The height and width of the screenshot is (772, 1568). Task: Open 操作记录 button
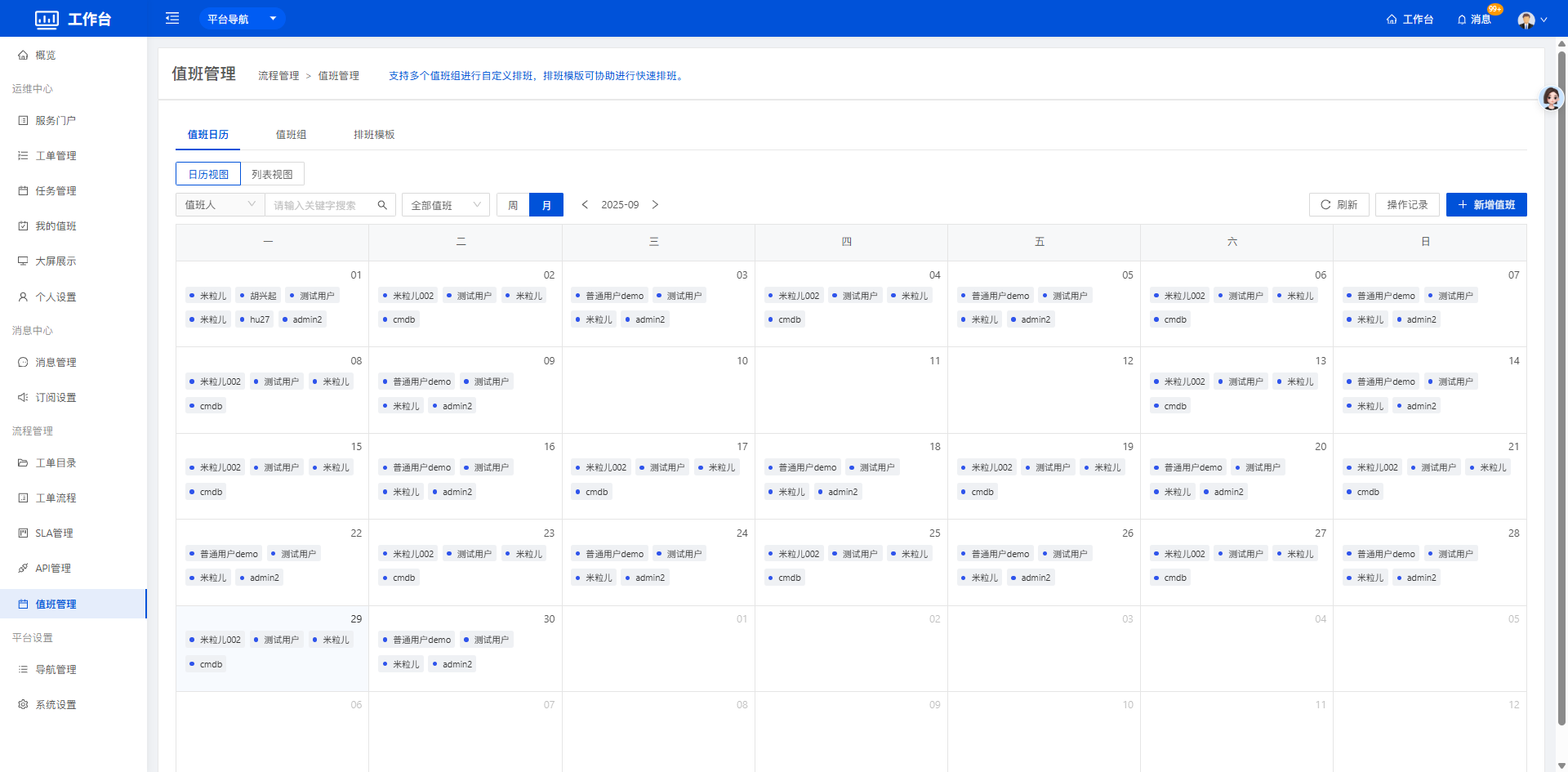coord(1407,205)
